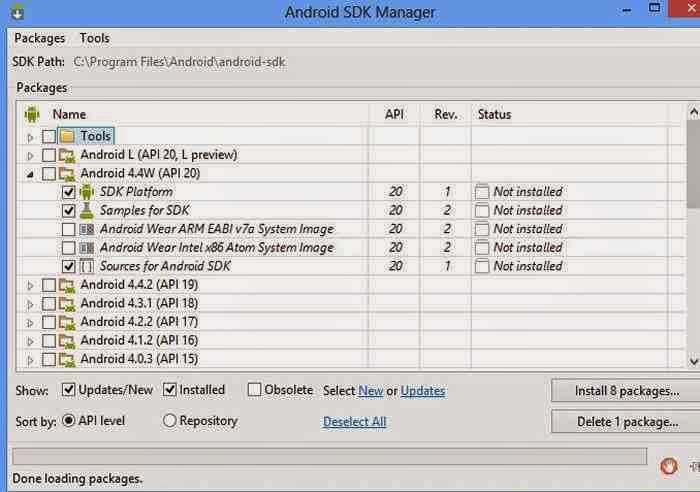Viewport: 700px width, 492px height.
Task: Open the Packages menu
Action: [x=39, y=38]
